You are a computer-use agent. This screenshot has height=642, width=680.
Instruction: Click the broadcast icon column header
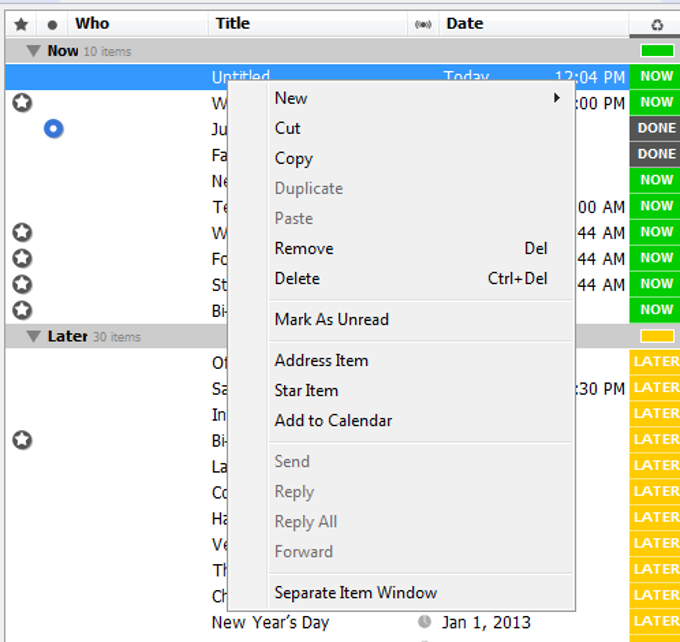(423, 25)
